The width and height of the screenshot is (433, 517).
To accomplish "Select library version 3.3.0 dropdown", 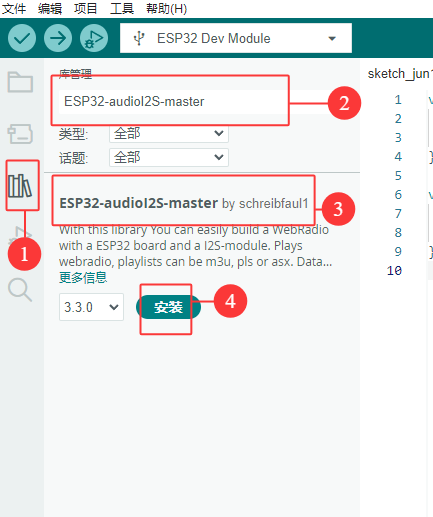I will click(91, 307).
